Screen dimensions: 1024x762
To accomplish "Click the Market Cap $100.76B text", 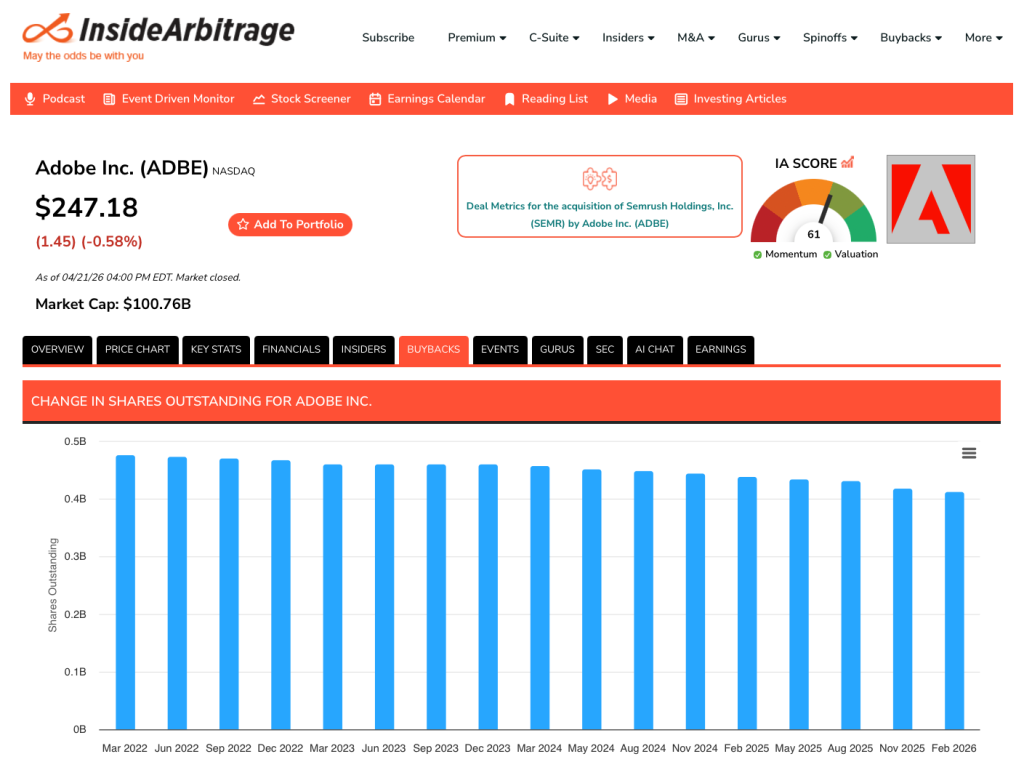I will [113, 304].
